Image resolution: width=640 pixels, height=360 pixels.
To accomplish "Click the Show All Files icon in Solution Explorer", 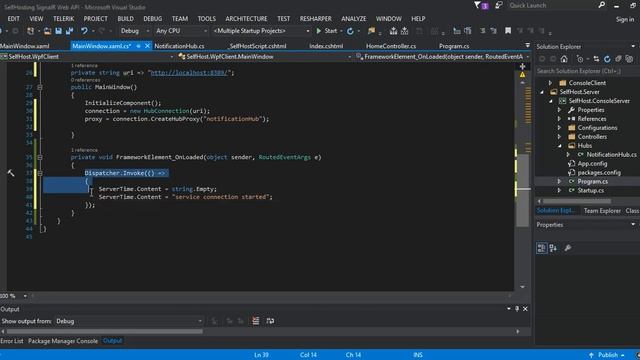I will tap(629, 59).
